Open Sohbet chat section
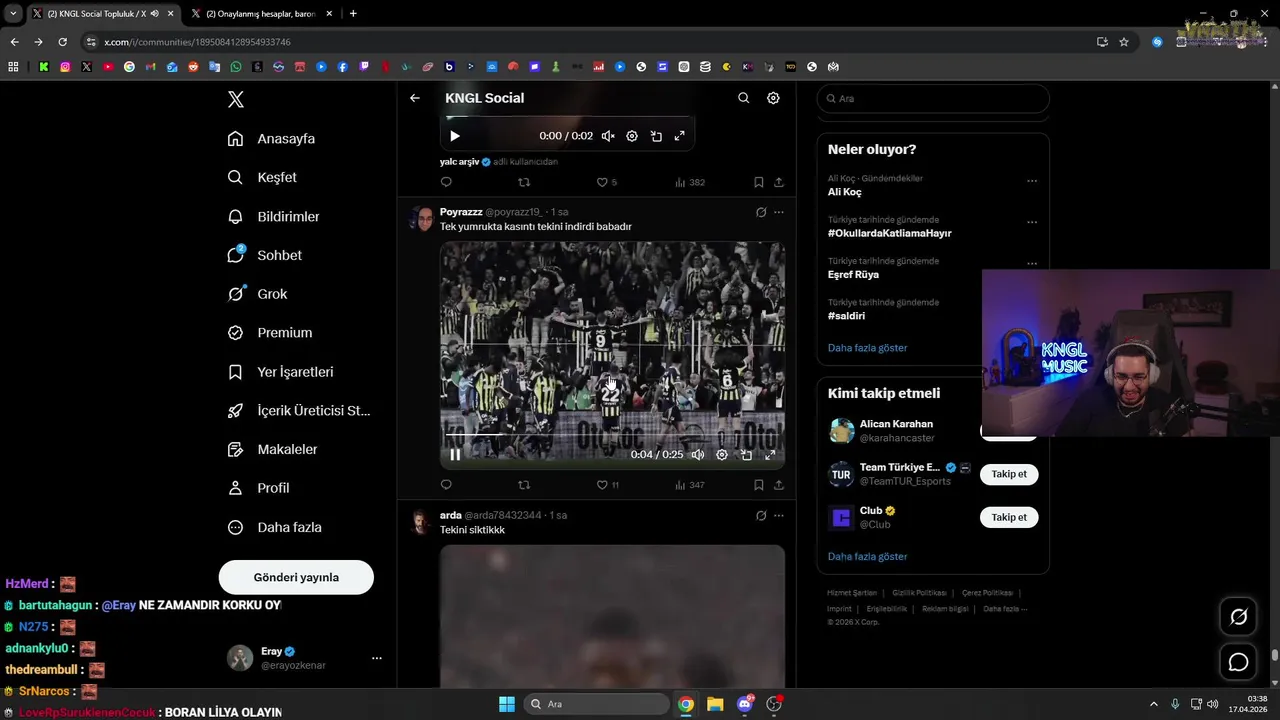1280x720 pixels. tap(264, 255)
